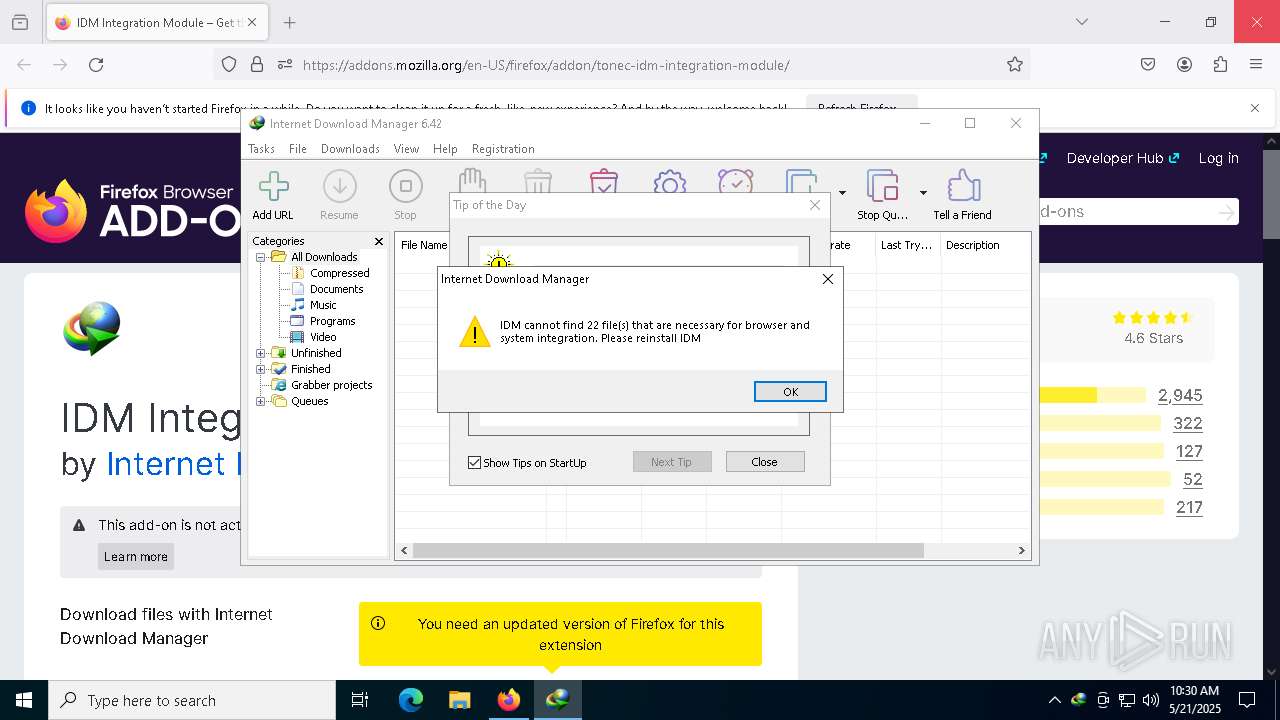The width and height of the screenshot is (1280, 720).
Task: Click the taskbar search box
Action: click(192, 700)
